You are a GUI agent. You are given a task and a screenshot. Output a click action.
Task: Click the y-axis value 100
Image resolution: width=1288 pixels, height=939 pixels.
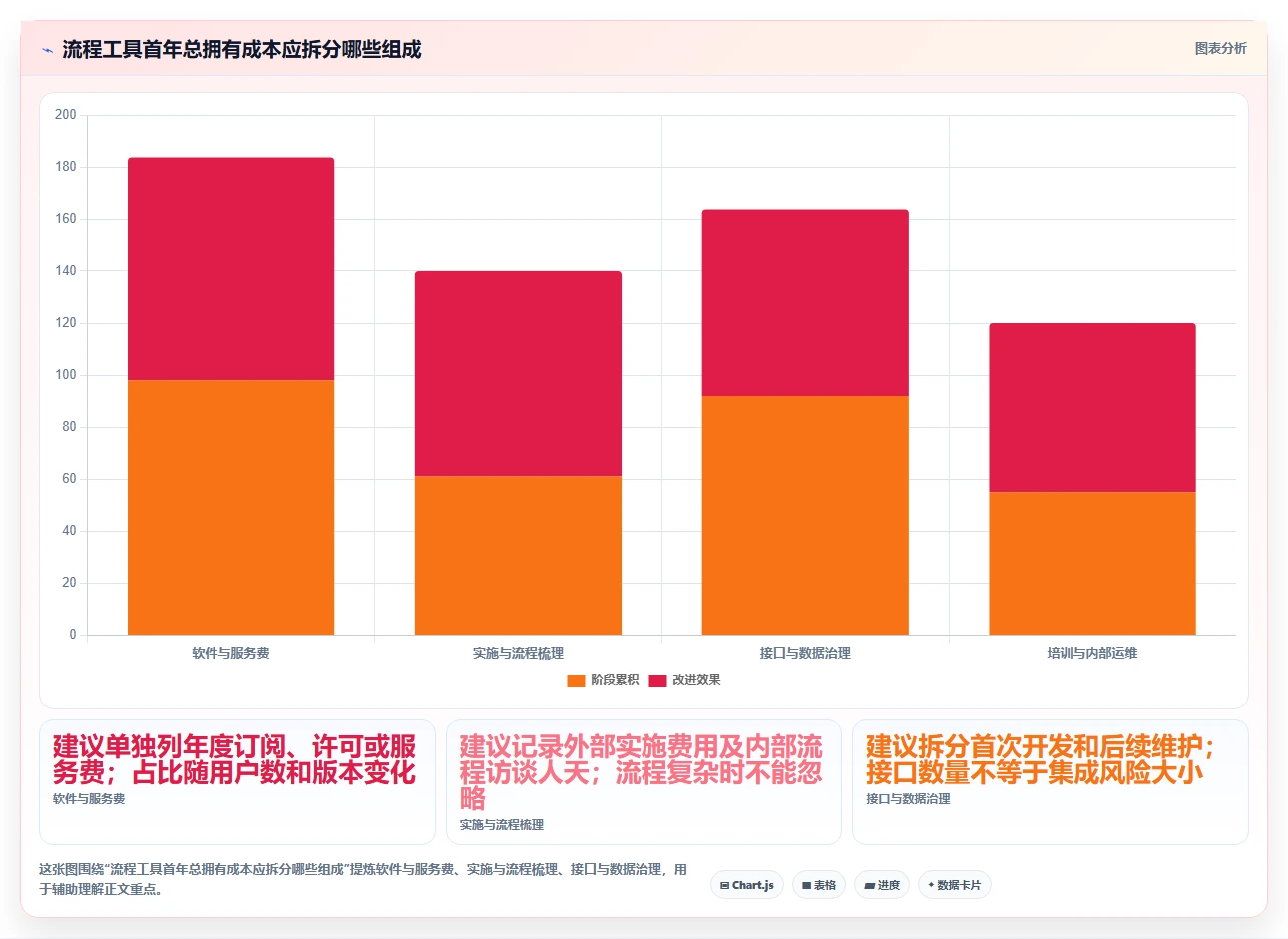click(x=66, y=375)
